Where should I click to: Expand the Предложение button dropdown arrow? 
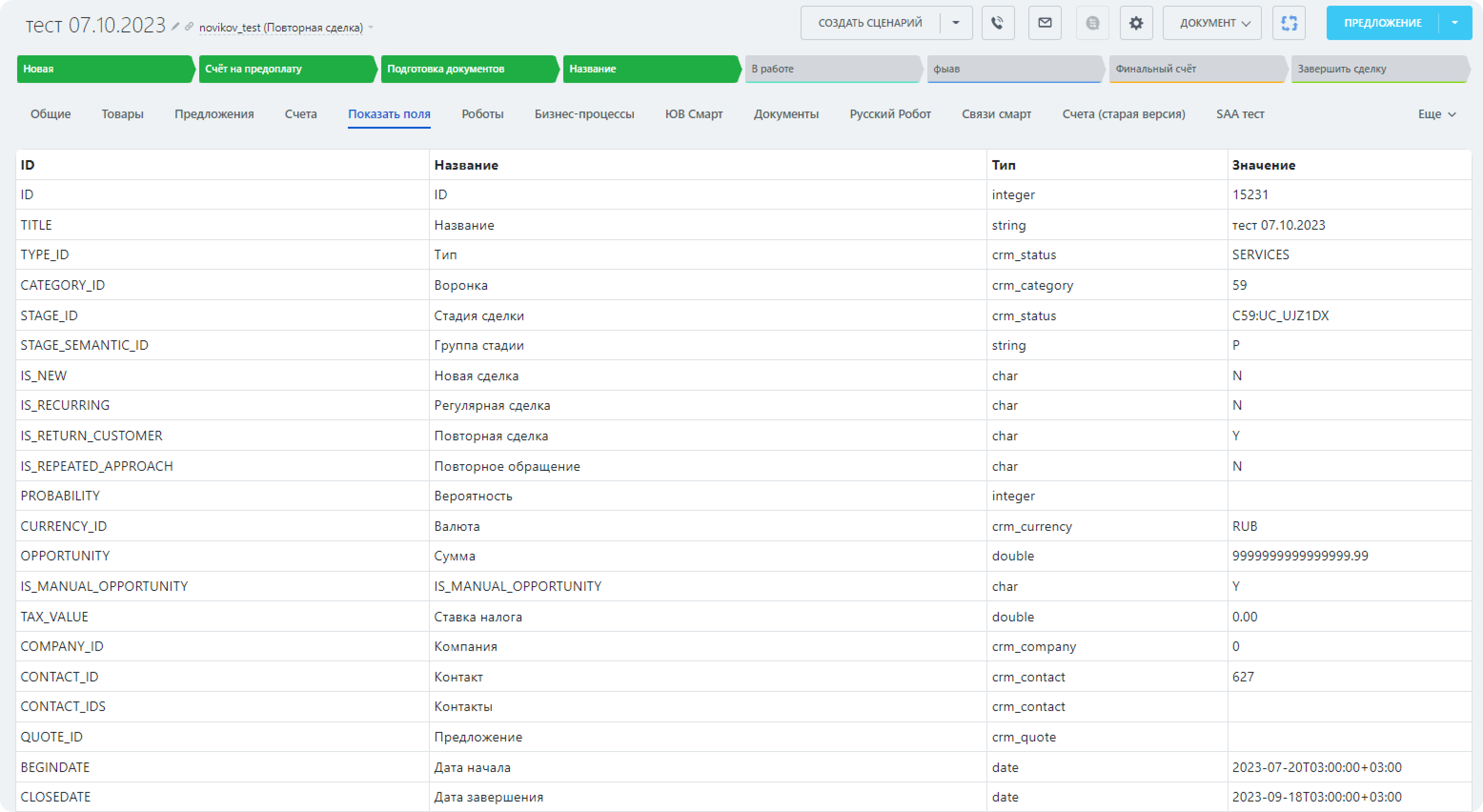coord(1454,23)
